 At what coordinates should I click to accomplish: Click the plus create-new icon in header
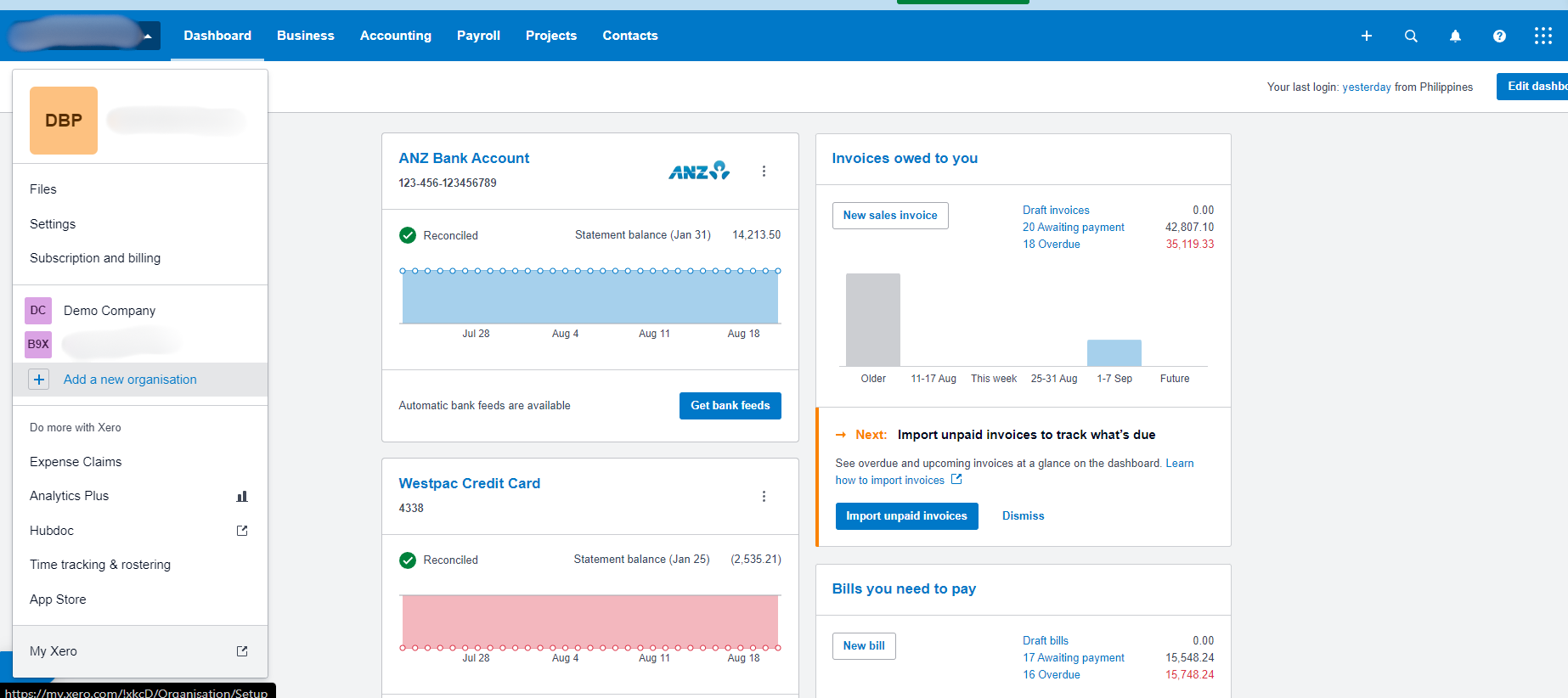coord(1367,36)
